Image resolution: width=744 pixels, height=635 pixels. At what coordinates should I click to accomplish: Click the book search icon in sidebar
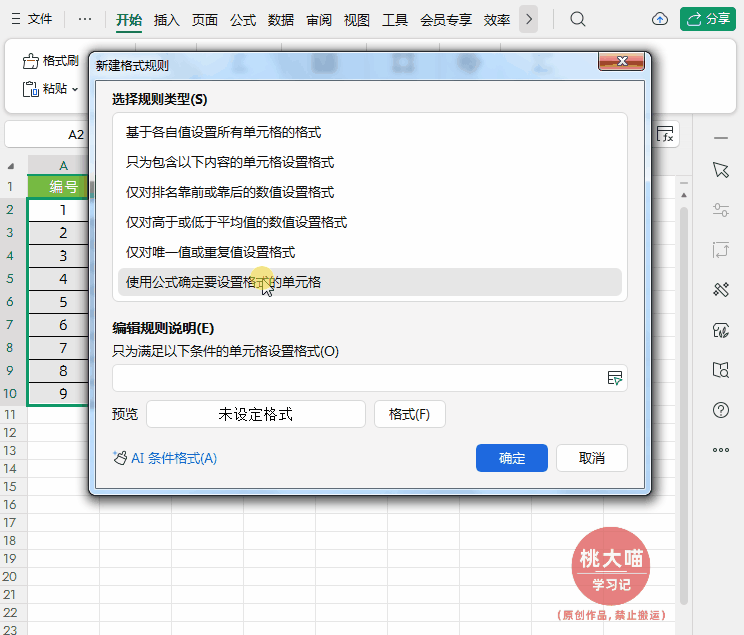(x=721, y=370)
